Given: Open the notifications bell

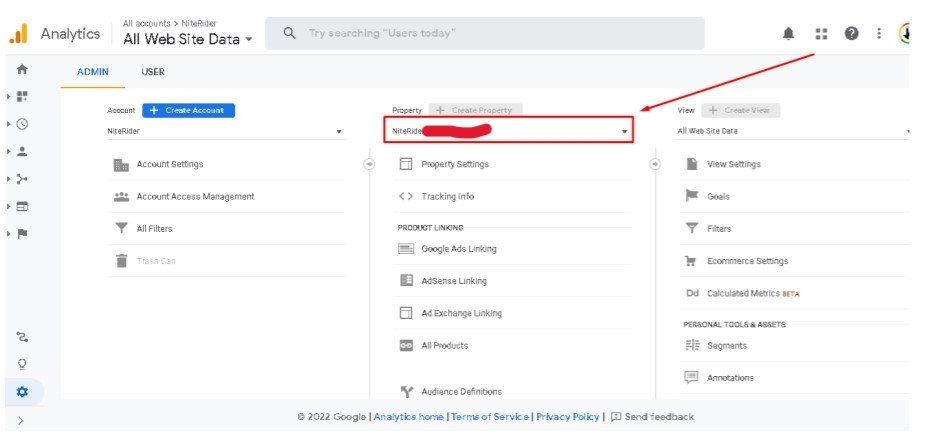Looking at the screenshot, I should click(x=789, y=34).
